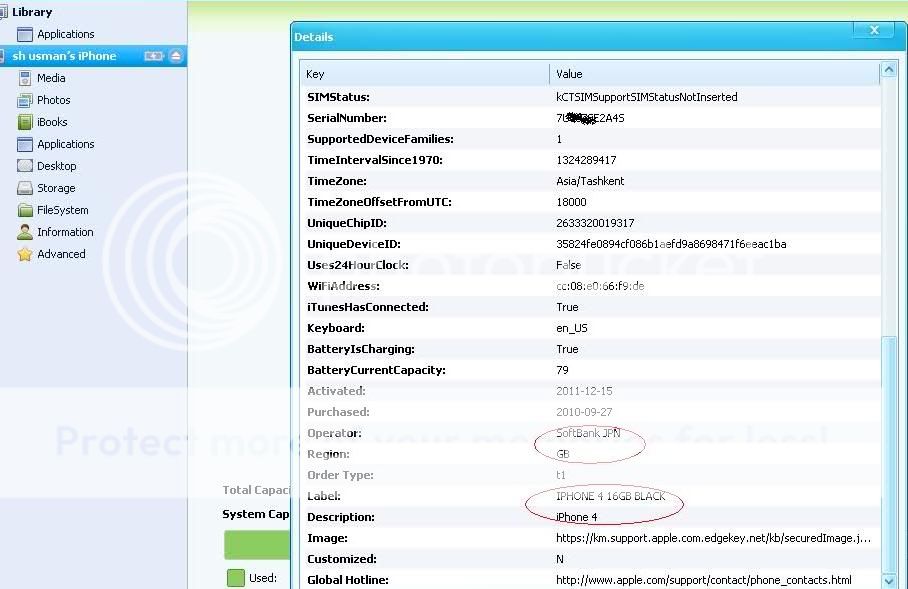The height and width of the screenshot is (589, 908).
Task: Select the Region value GB
Action: point(562,454)
